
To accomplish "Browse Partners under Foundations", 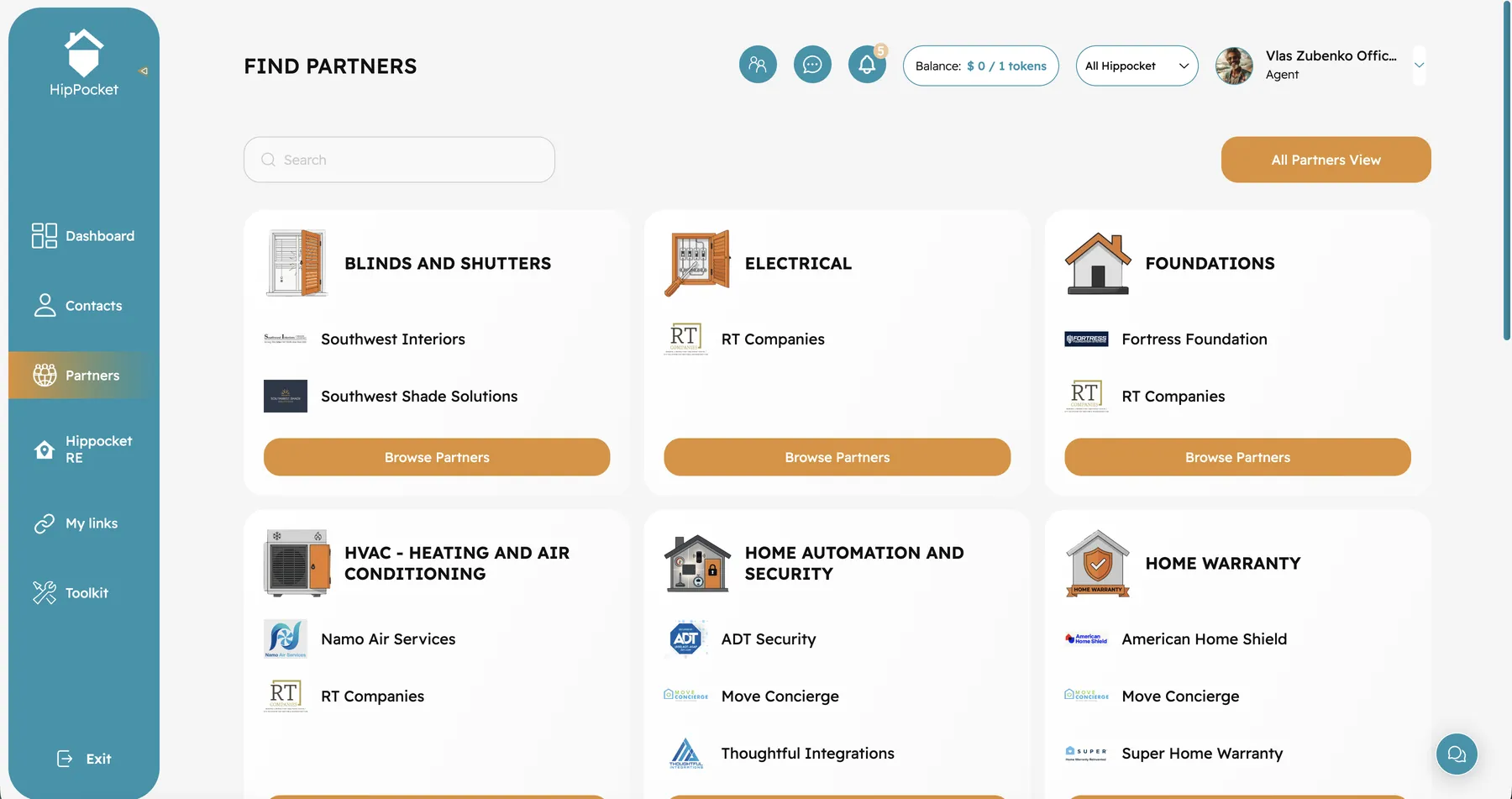I will click(x=1237, y=457).
